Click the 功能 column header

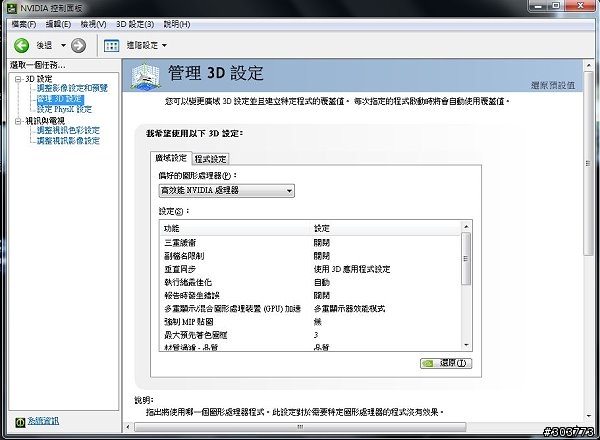click(171, 228)
